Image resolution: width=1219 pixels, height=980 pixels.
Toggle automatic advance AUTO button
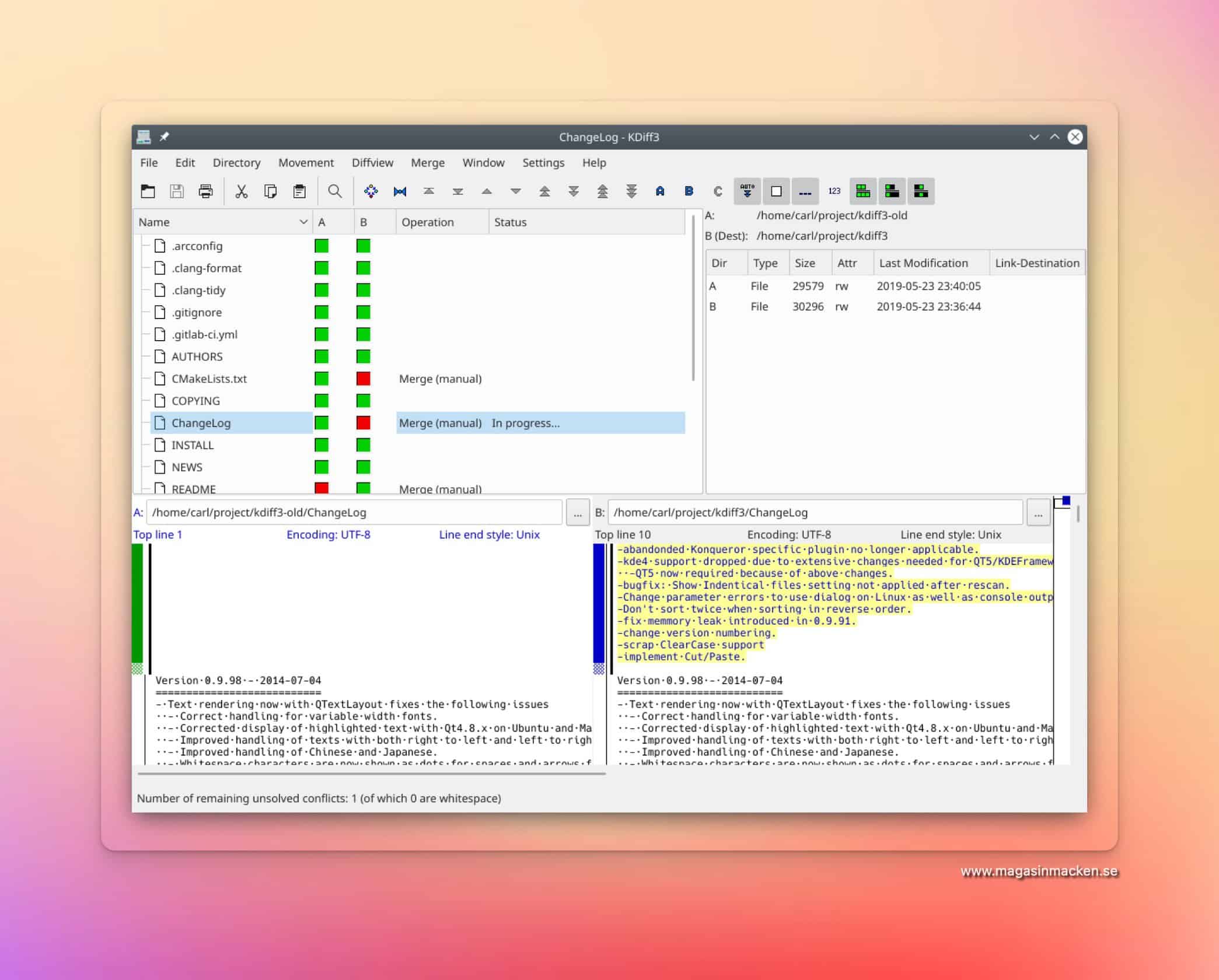pos(747,191)
